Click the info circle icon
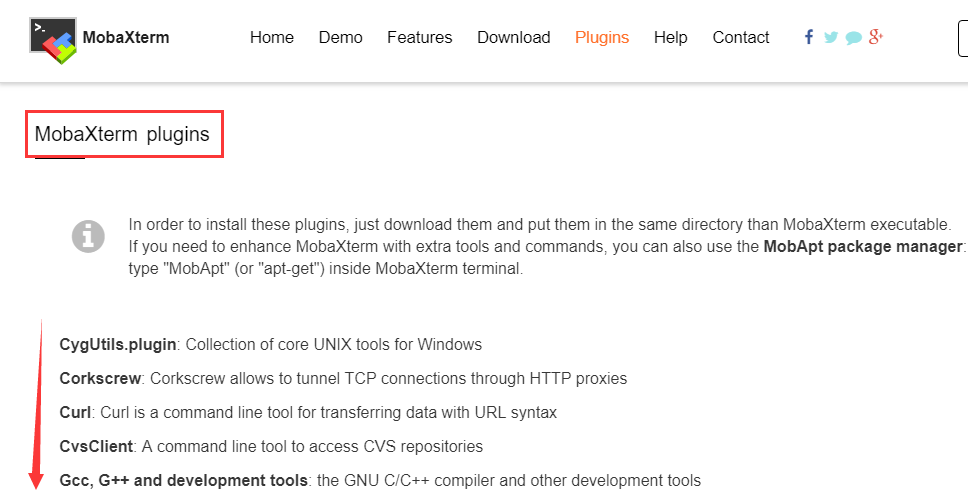 [88, 237]
